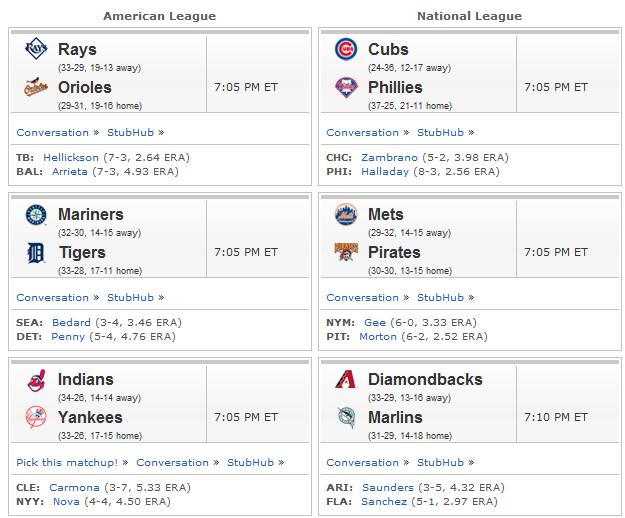Click the Pittsburgh Pirates logo

[346, 252]
